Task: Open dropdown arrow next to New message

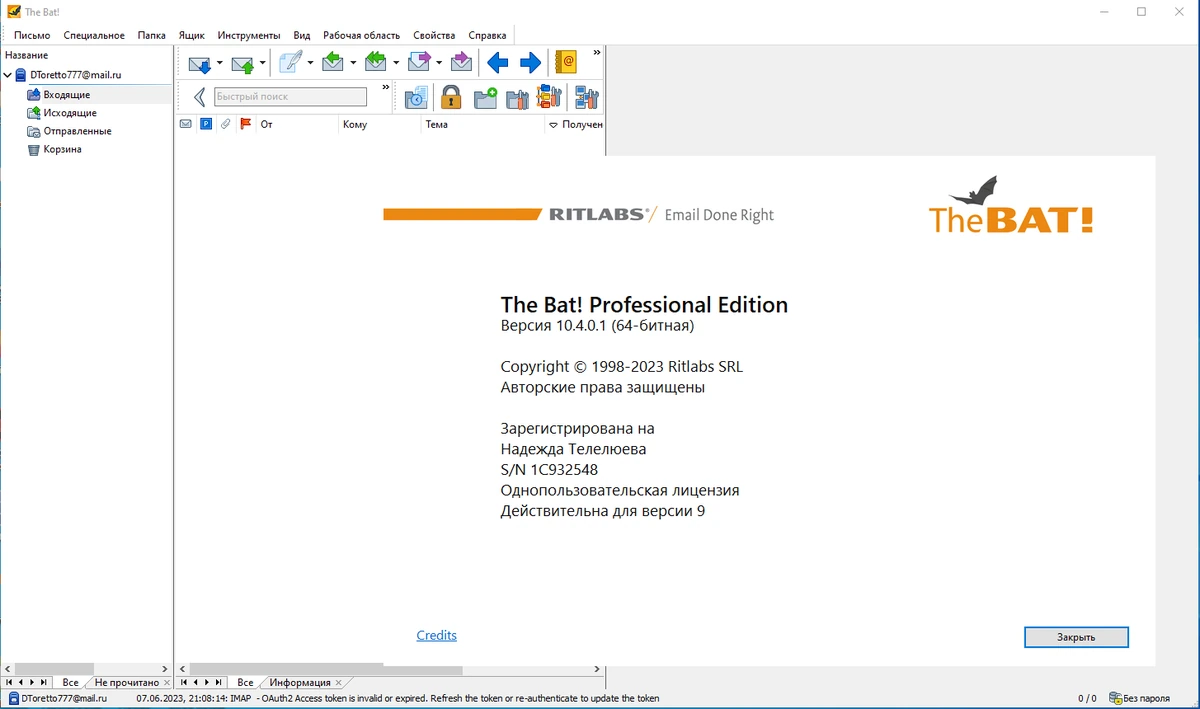Action: tap(310, 63)
